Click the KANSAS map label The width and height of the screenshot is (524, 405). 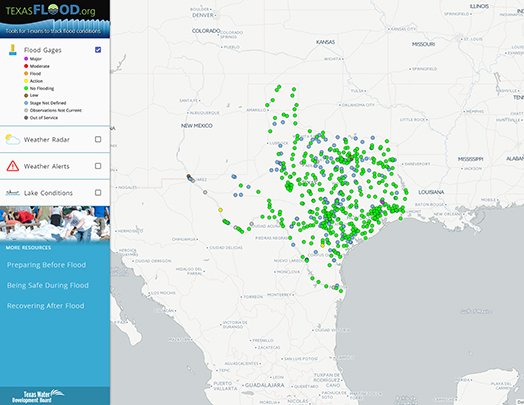325,42
